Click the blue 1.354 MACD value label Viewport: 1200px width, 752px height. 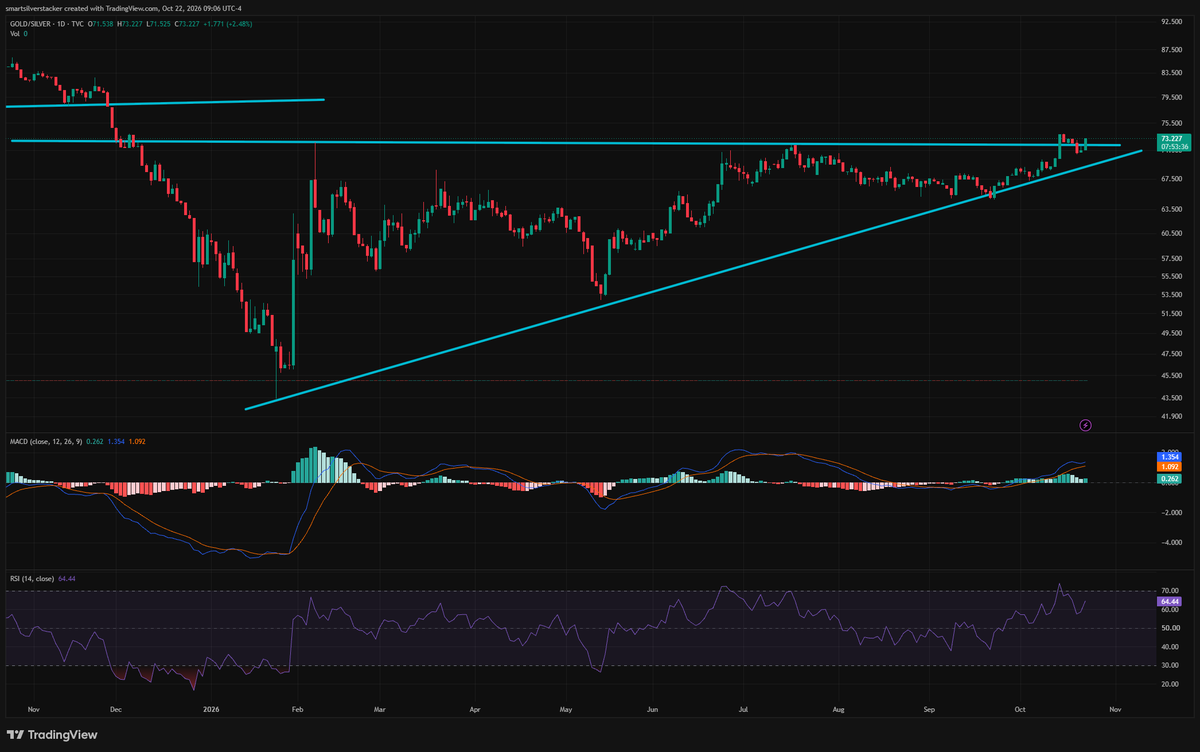tap(1170, 456)
